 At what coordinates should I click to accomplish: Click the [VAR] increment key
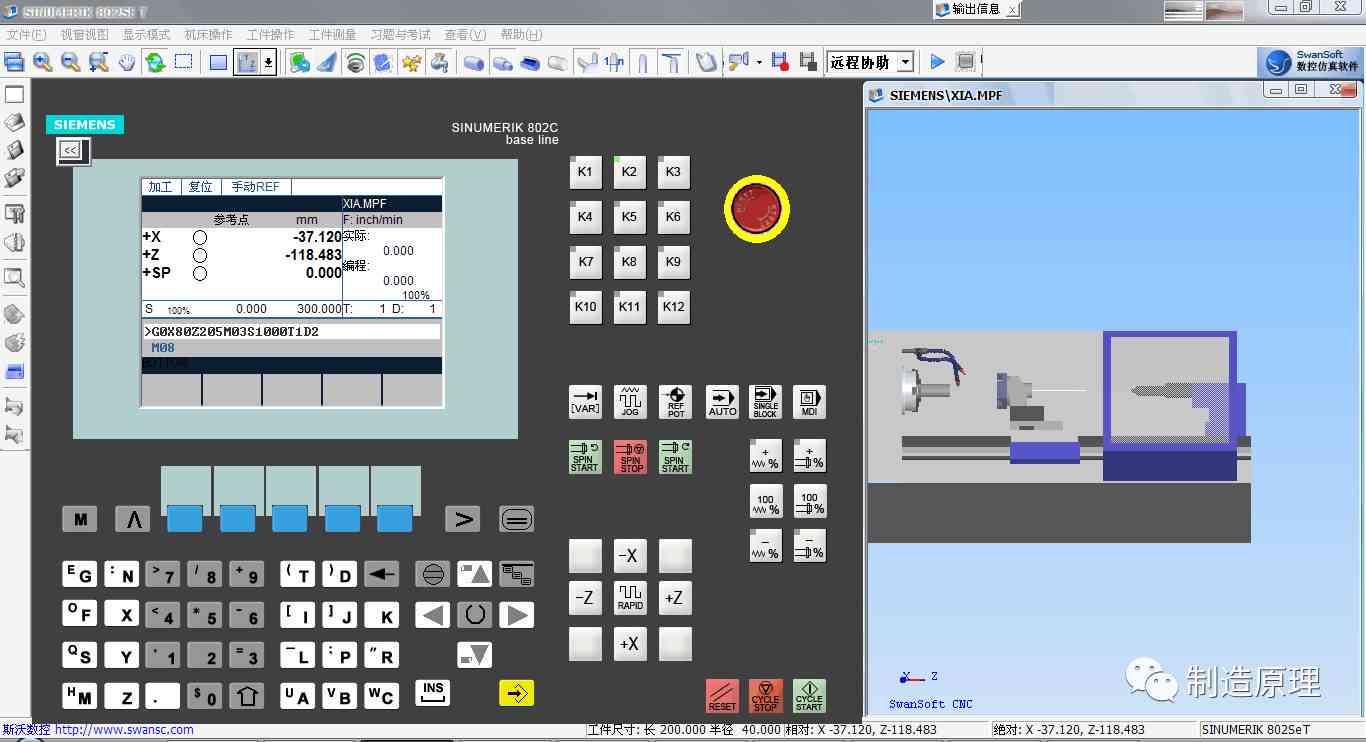pos(585,402)
